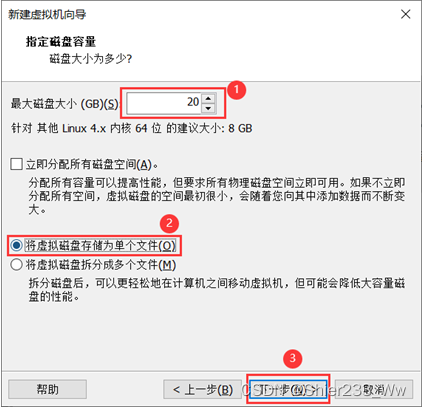Click the red circle marker numbered 3
Screen dimensions: 422x408
[292, 358]
